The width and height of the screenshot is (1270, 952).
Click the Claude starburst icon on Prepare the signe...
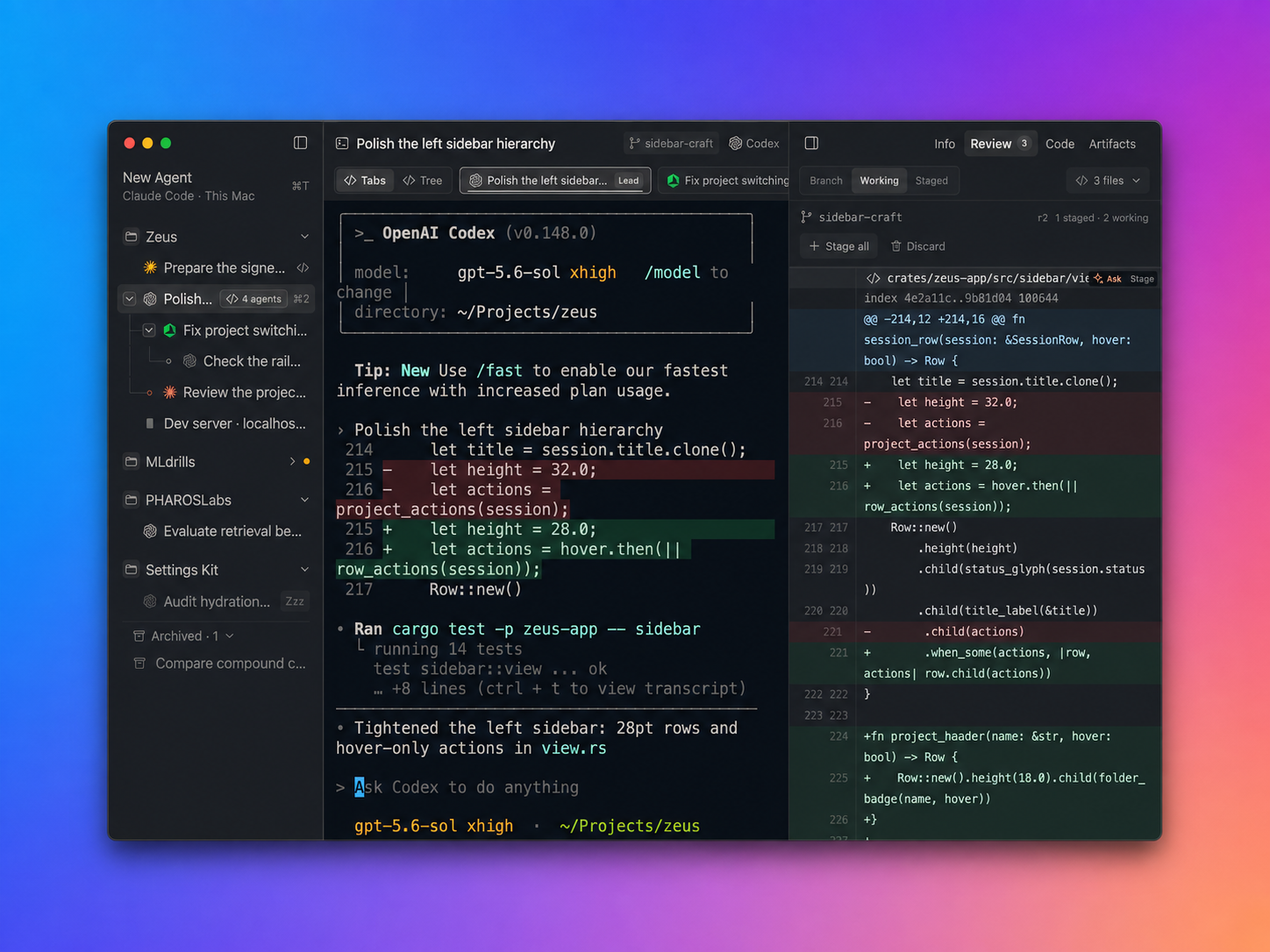pyautogui.click(x=151, y=267)
